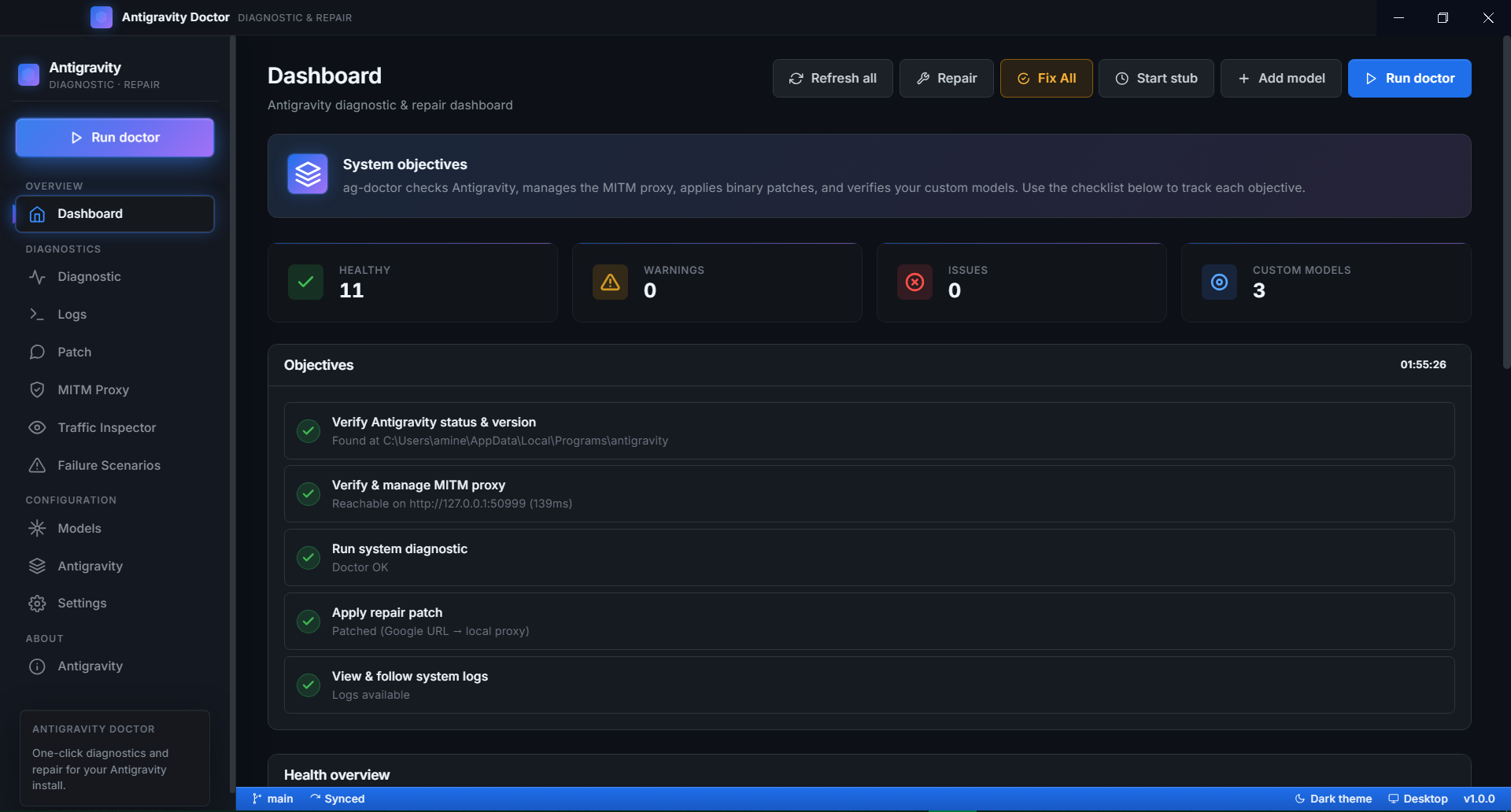Viewport: 1511px width, 812px height.
Task: Click the Refresh all button
Action: click(x=833, y=79)
